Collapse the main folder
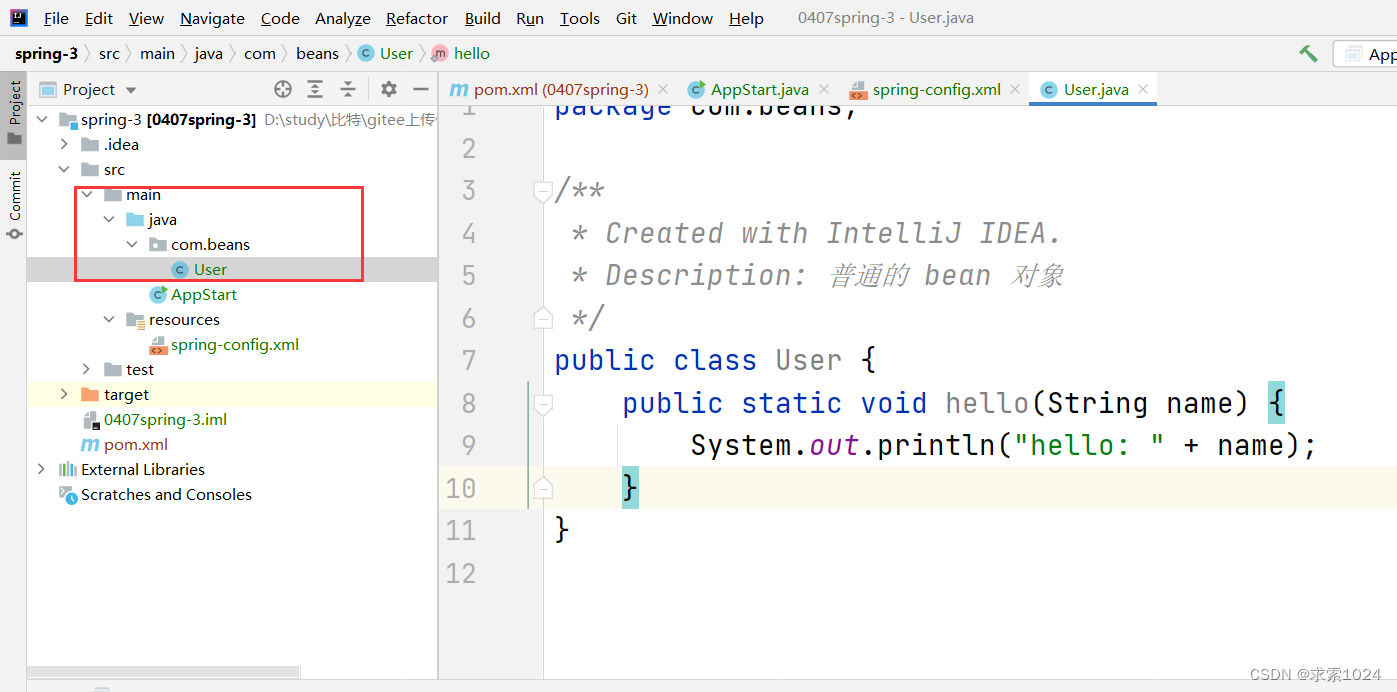The width and height of the screenshot is (1397, 692). pyautogui.click(x=87, y=194)
